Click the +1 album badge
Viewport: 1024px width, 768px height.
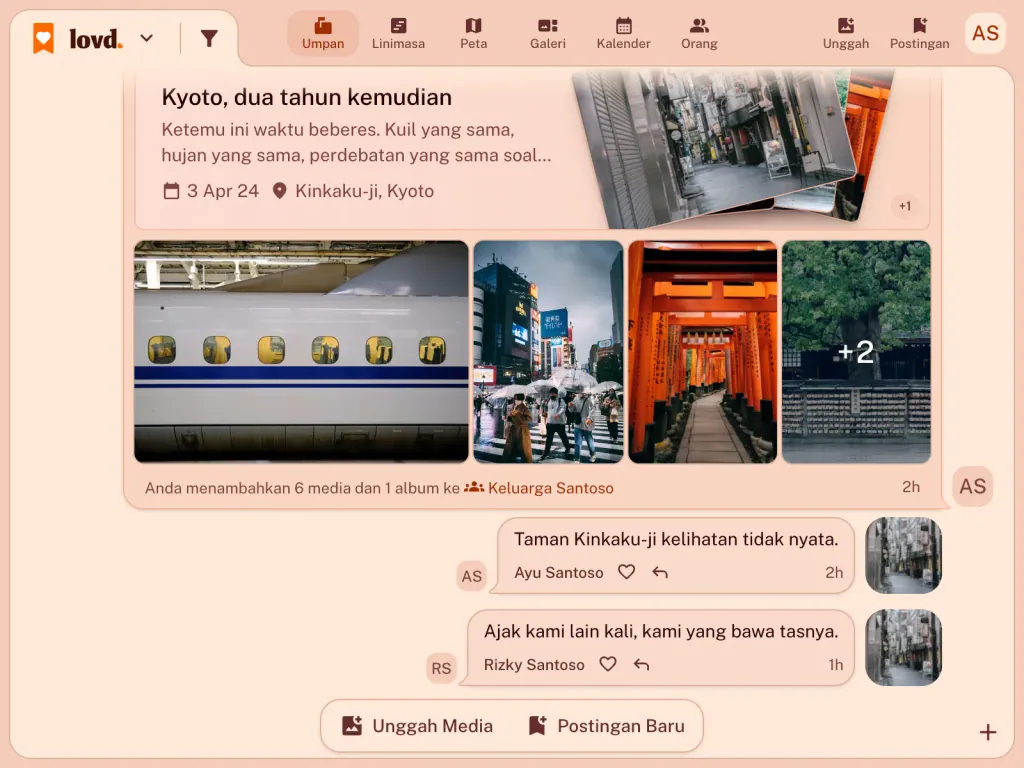pyautogui.click(x=904, y=206)
